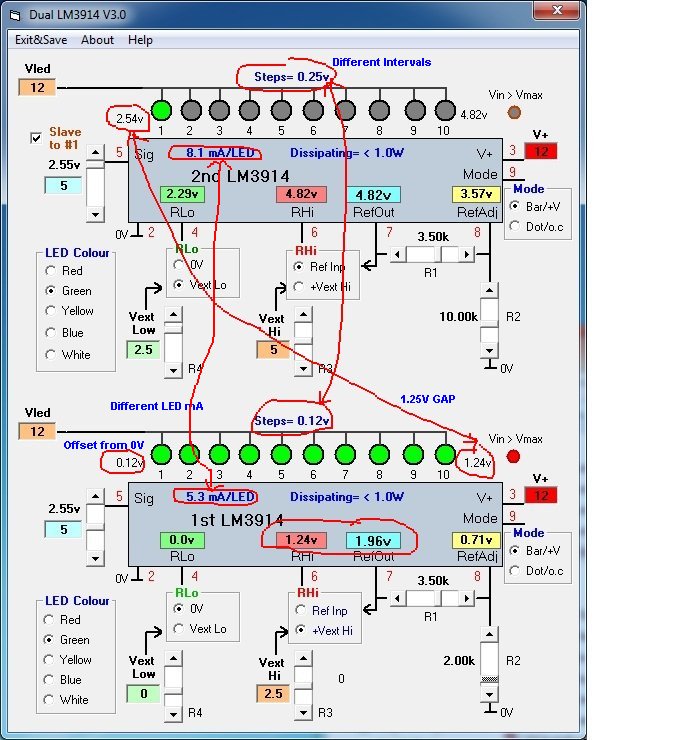This screenshot has height=740, width=676.
Task: Choose RHi Ref Inp option on 1st LM3914
Action: pos(300,610)
